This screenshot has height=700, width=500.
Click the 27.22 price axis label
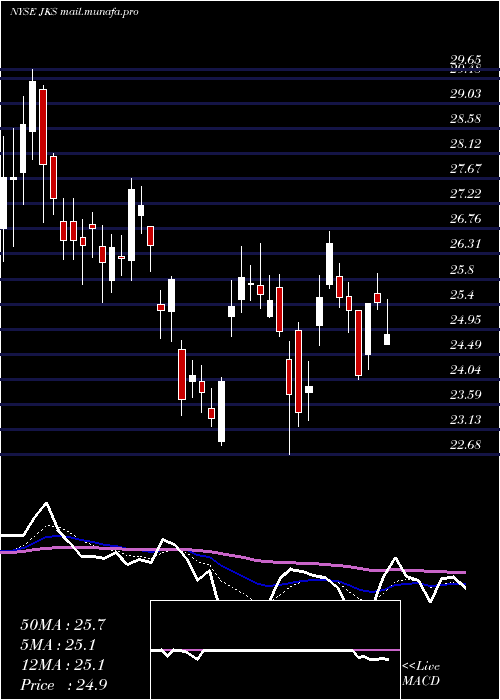pos(466,194)
